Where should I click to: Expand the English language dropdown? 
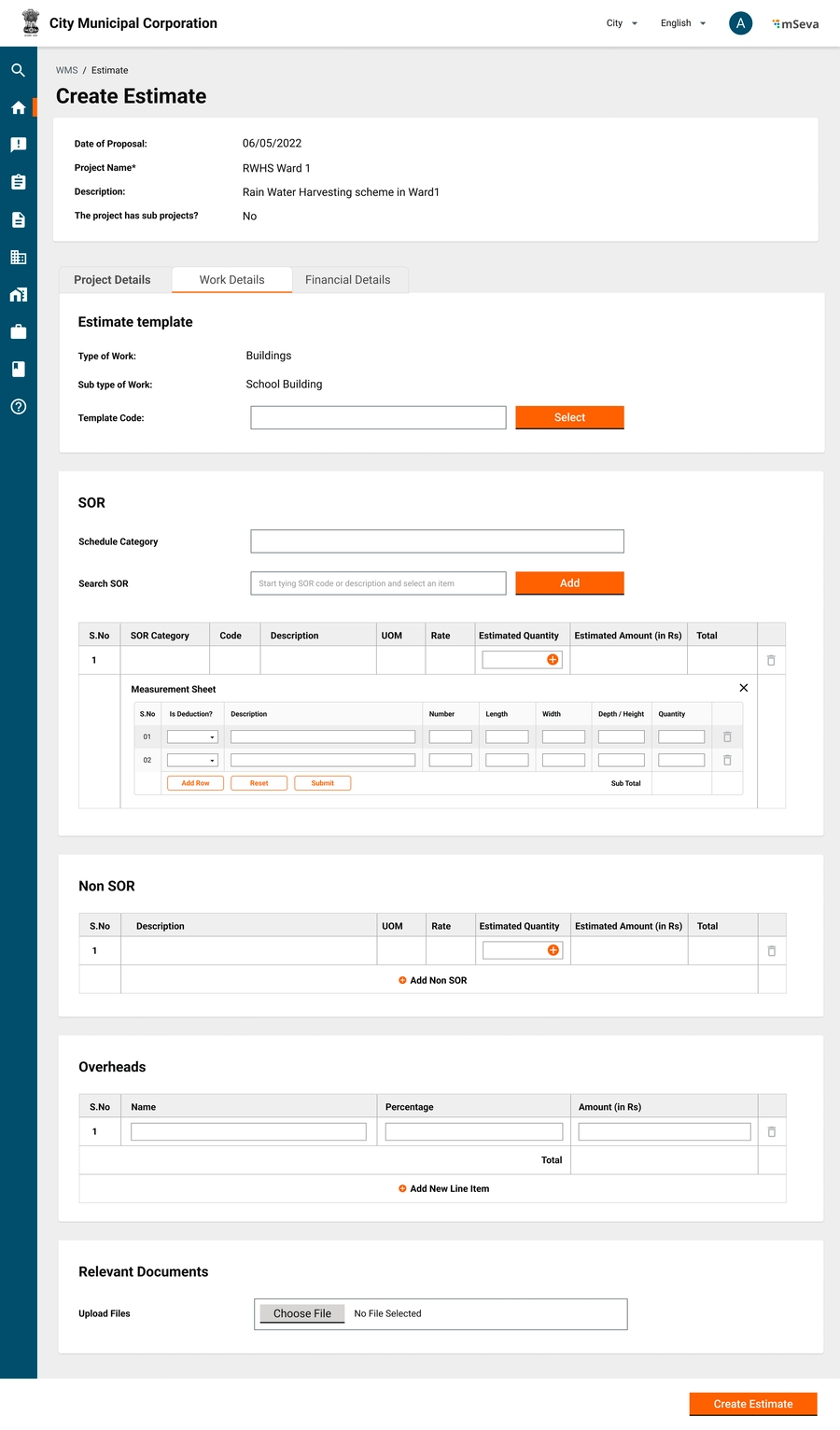(683, 23)
